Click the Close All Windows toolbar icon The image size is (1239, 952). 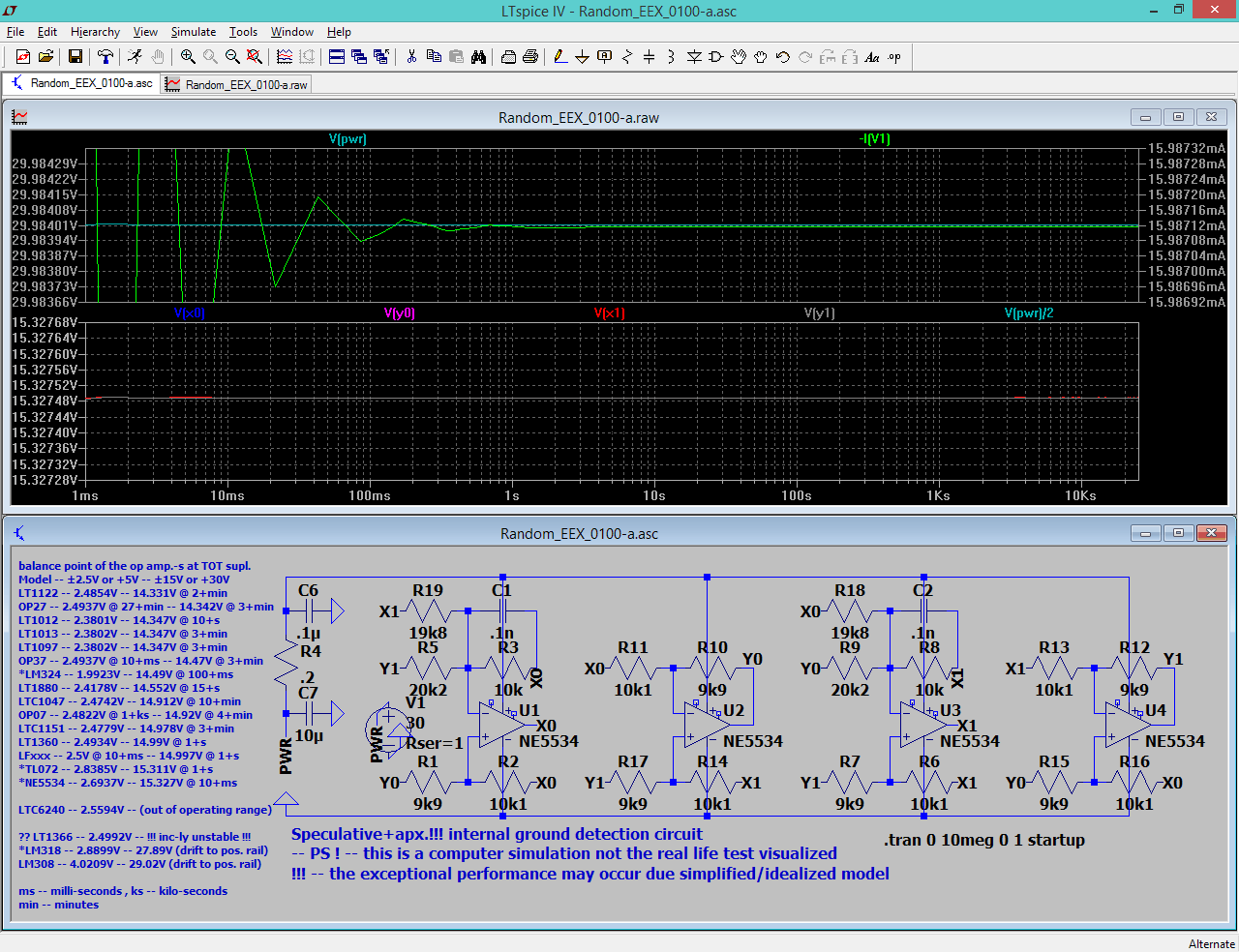pyautogui.click(x=381, y=57)
